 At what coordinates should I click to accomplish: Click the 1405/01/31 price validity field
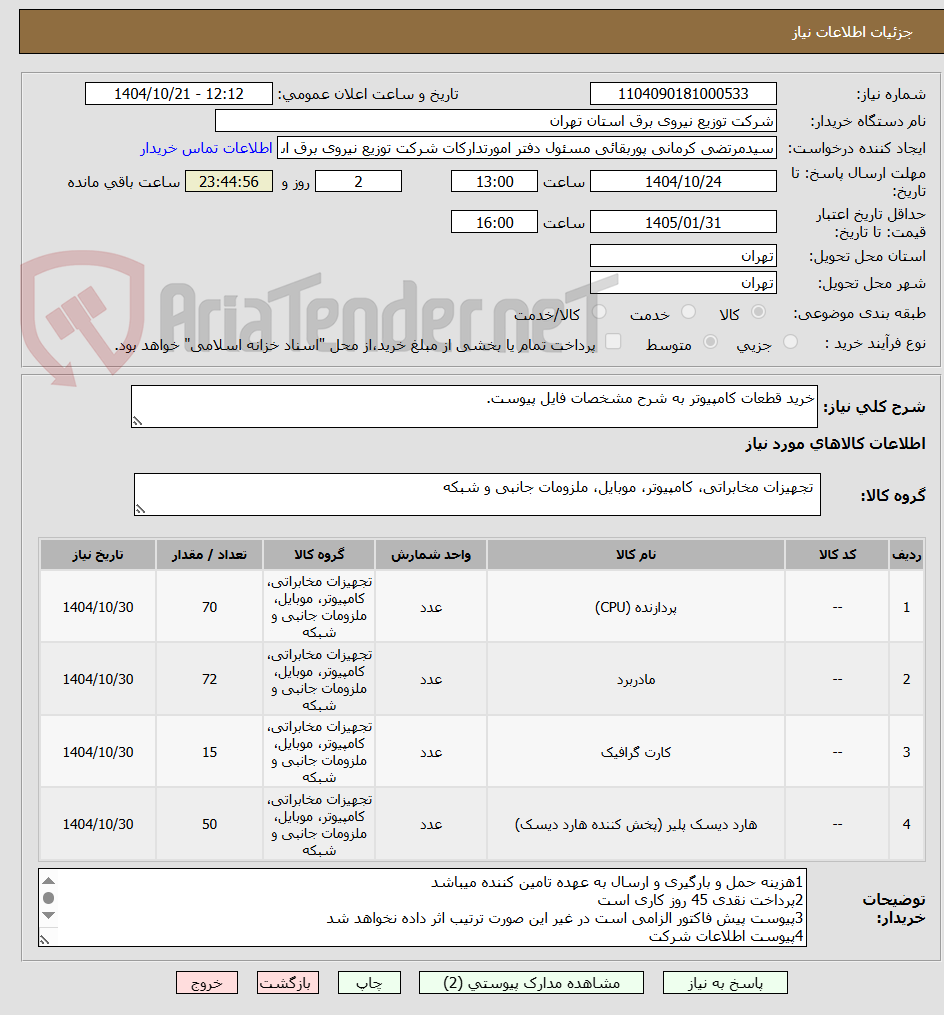pos(683,222)
